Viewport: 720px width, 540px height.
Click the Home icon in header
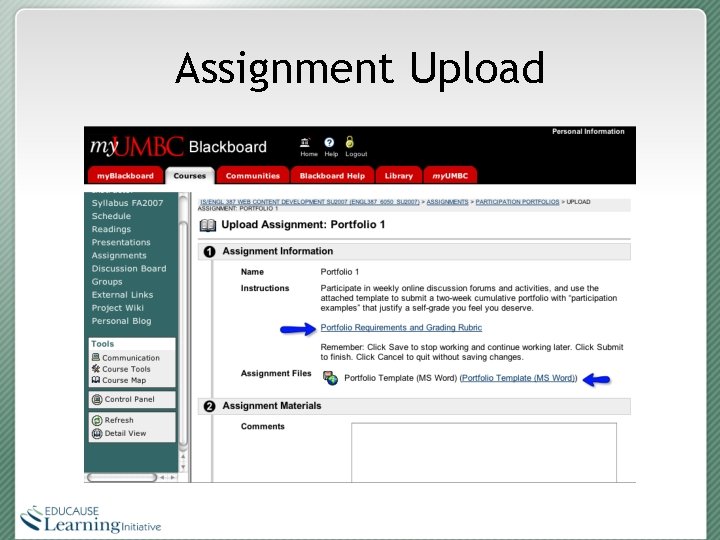point(305,142)
